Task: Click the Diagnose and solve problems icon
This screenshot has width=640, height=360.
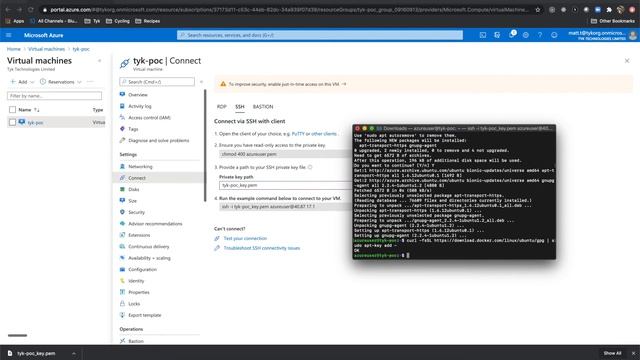Action: coord(122,140)
